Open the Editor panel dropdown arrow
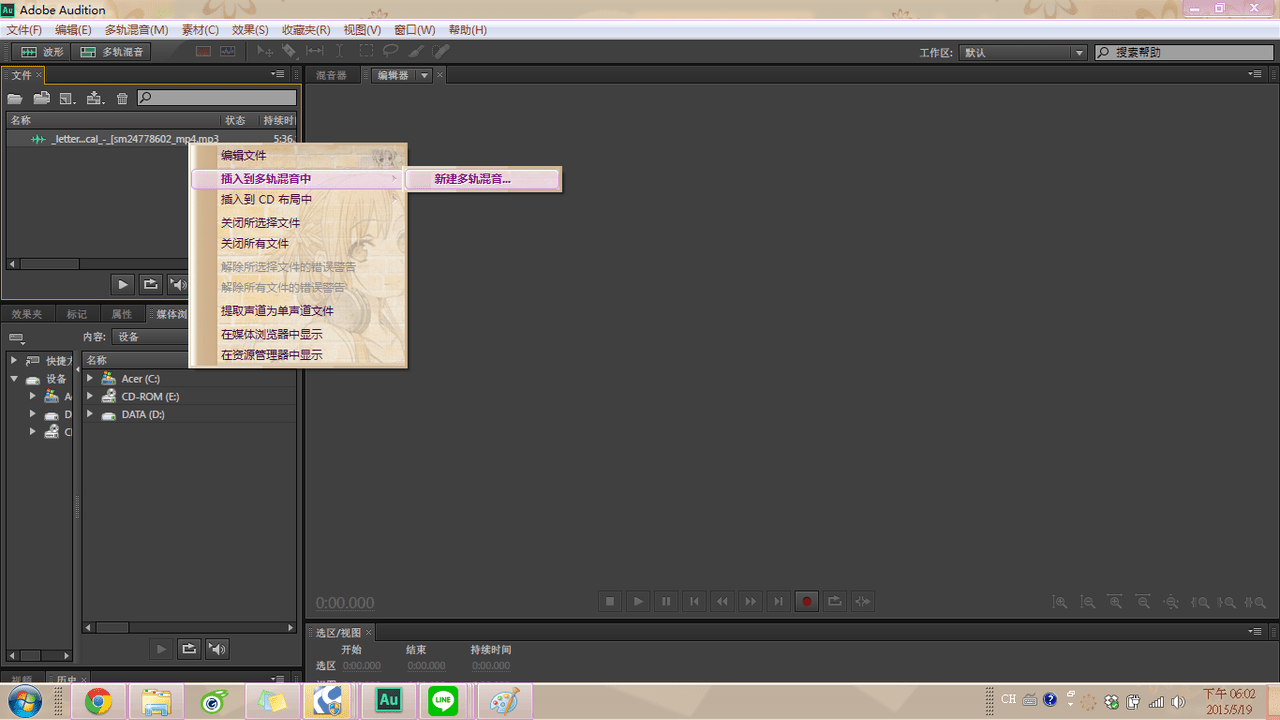1280x720 pixels. pos(424,75)
